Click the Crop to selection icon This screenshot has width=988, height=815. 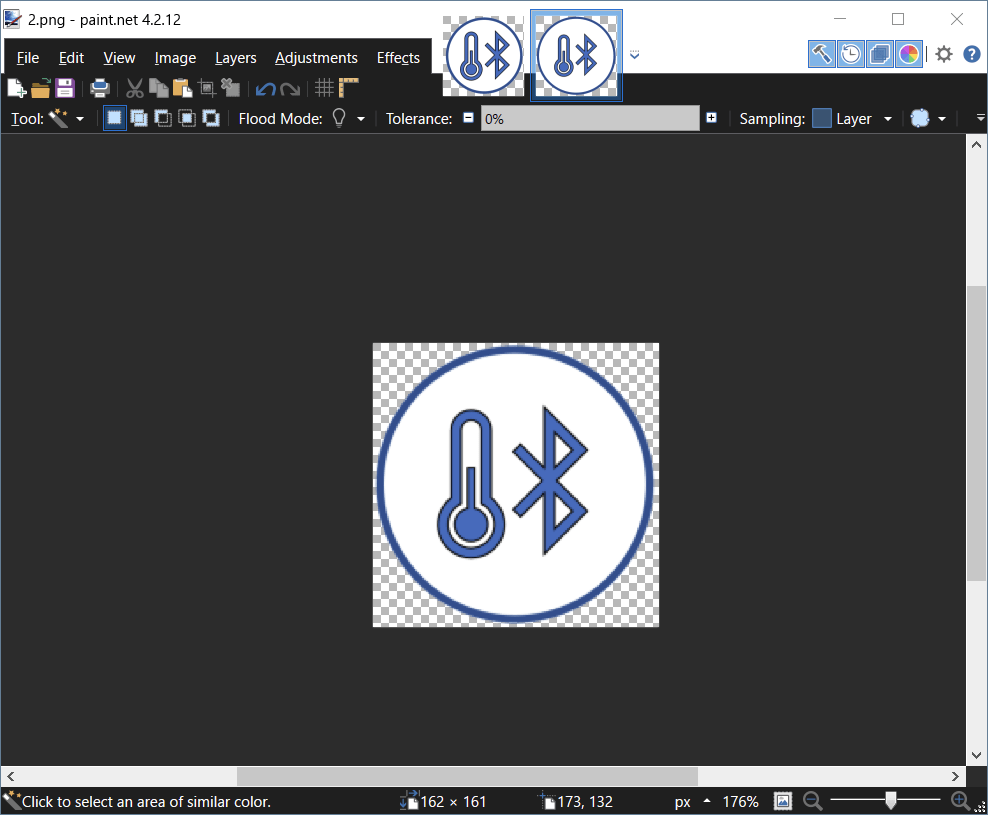[x=207, y=88]
